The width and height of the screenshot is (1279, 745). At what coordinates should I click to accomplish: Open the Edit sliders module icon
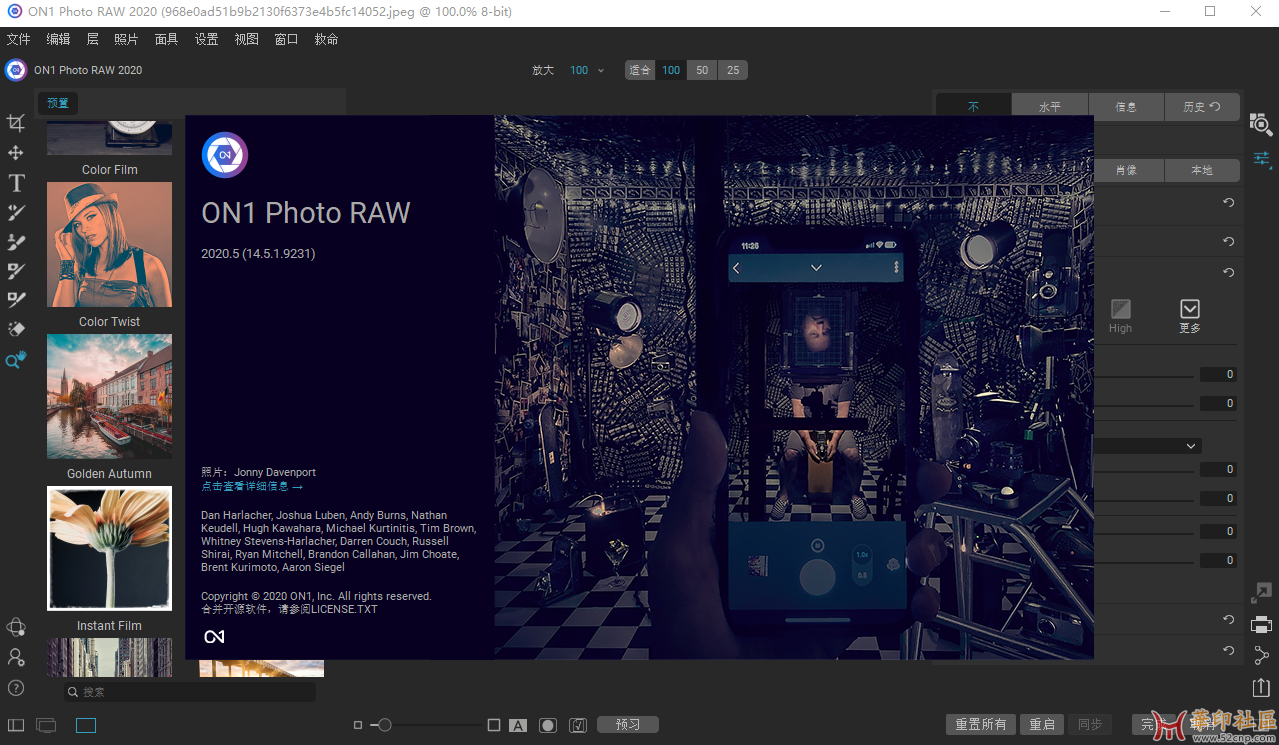[1261, 159]
